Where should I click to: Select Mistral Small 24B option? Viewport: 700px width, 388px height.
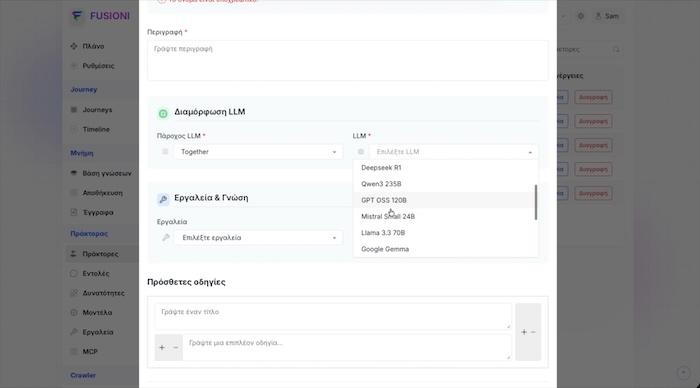[x=444, y=217]
